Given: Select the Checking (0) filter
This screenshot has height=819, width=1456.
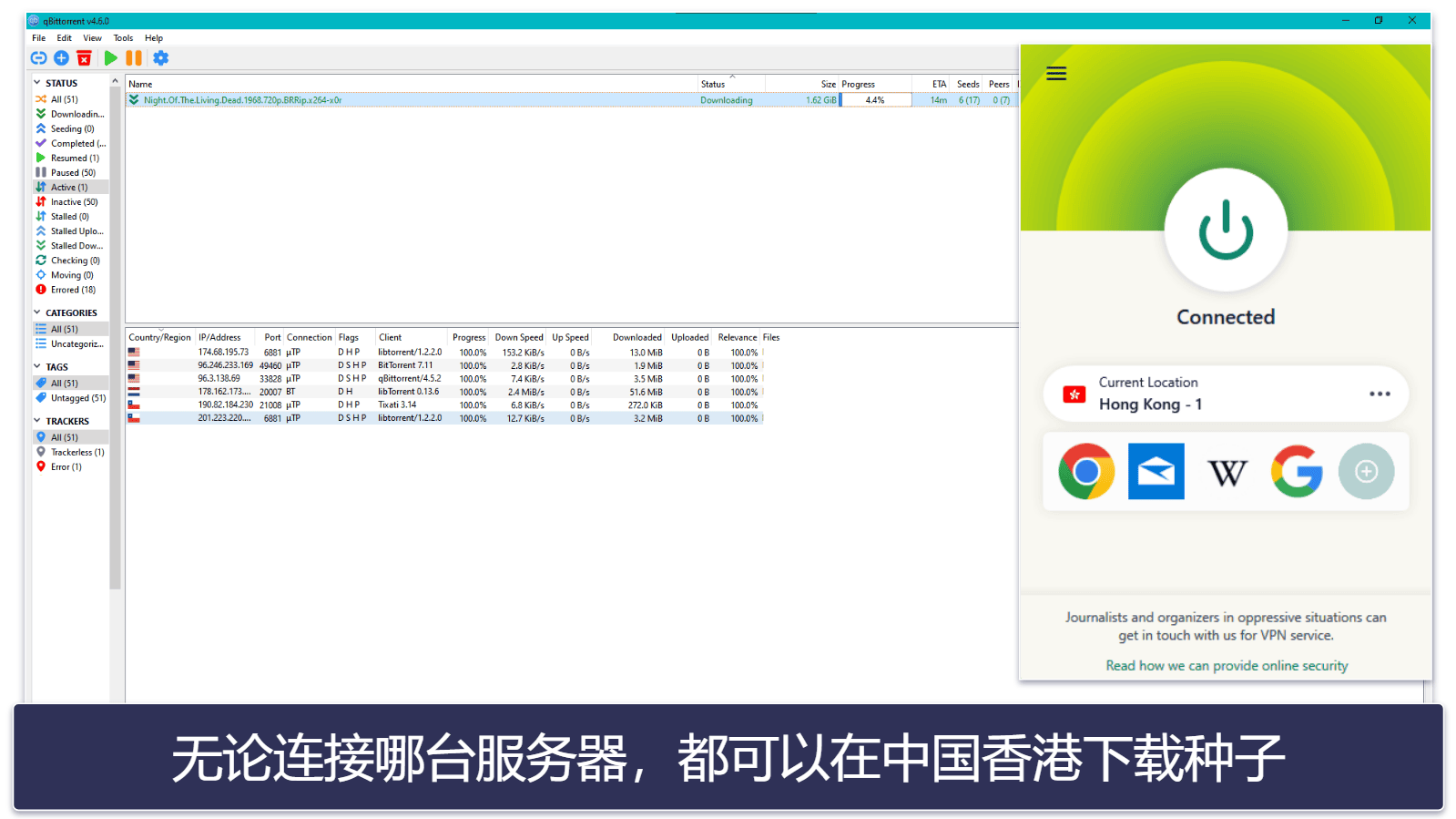Looking at the screenshot, I should coord(70,261).
